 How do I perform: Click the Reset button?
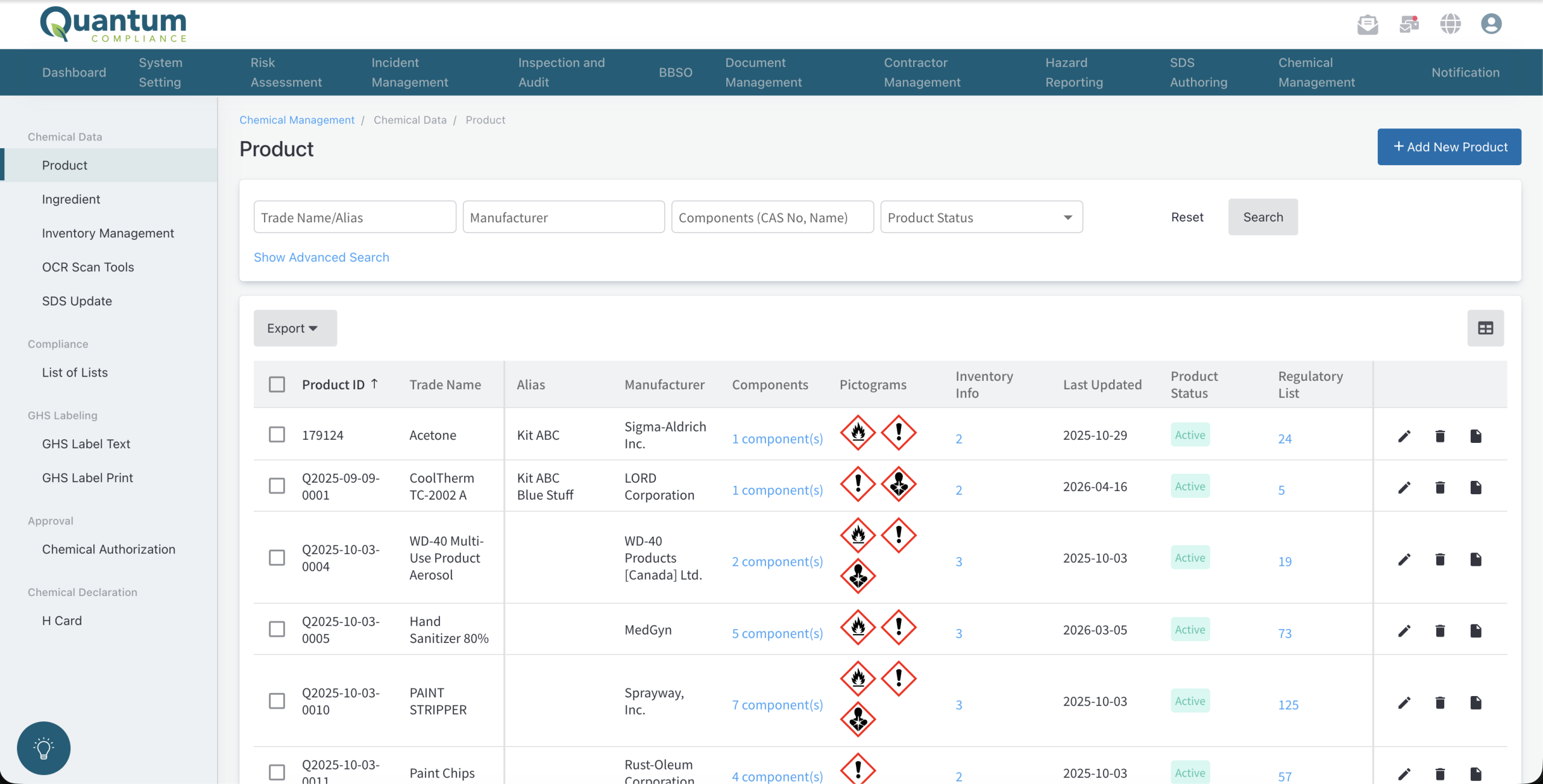click(1187, 217)
